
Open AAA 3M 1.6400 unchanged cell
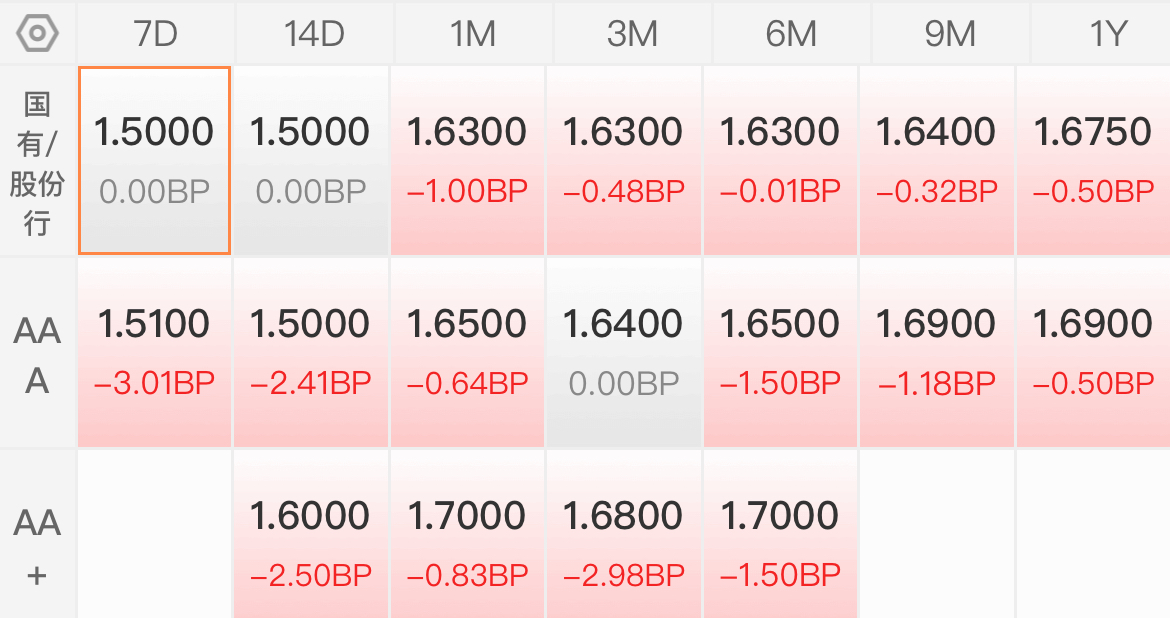click(x=624, y=352)
